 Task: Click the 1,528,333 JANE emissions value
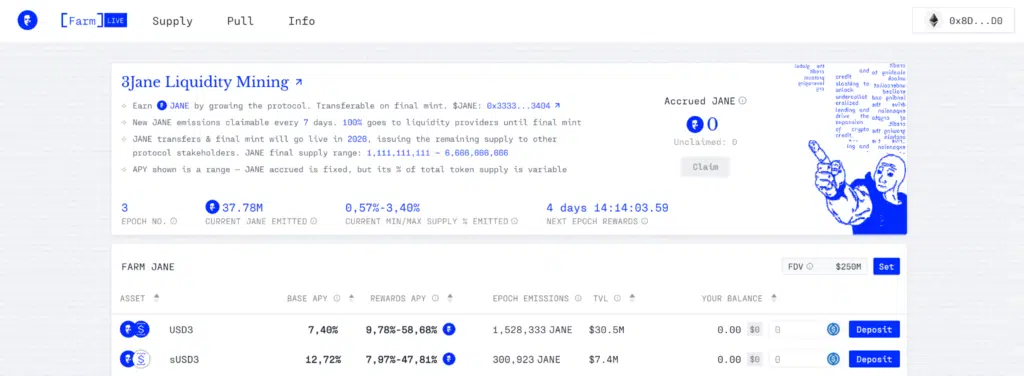pyautogui.click(x=532, y=330)
